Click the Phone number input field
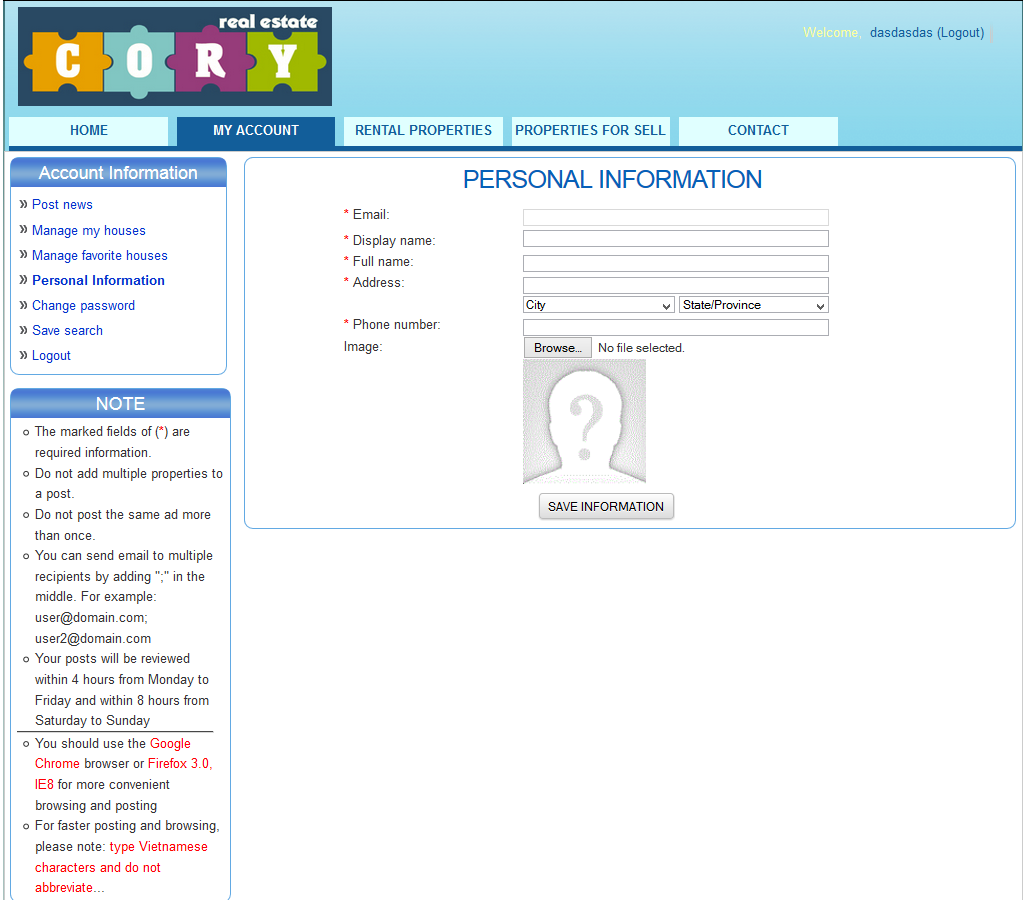Screen dimensions: 1025x900 click(x=675, y=327)
